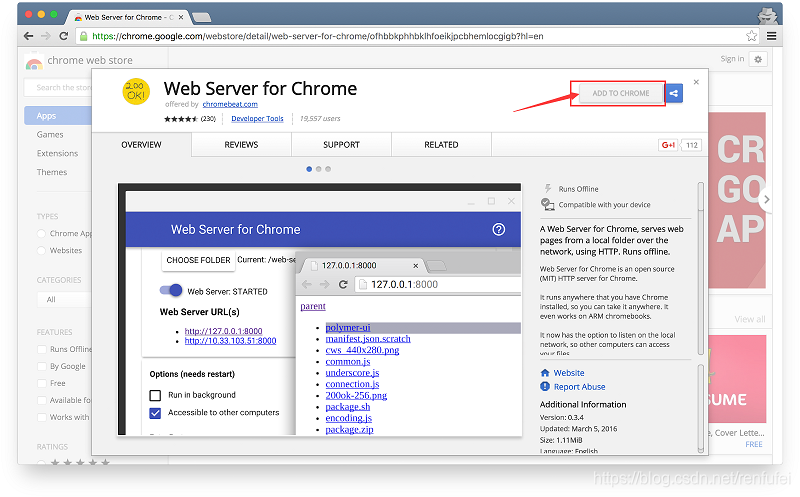Open the OVERVIEW tab
The width and height of the screenshot is (800, 497).
(141, 145)
